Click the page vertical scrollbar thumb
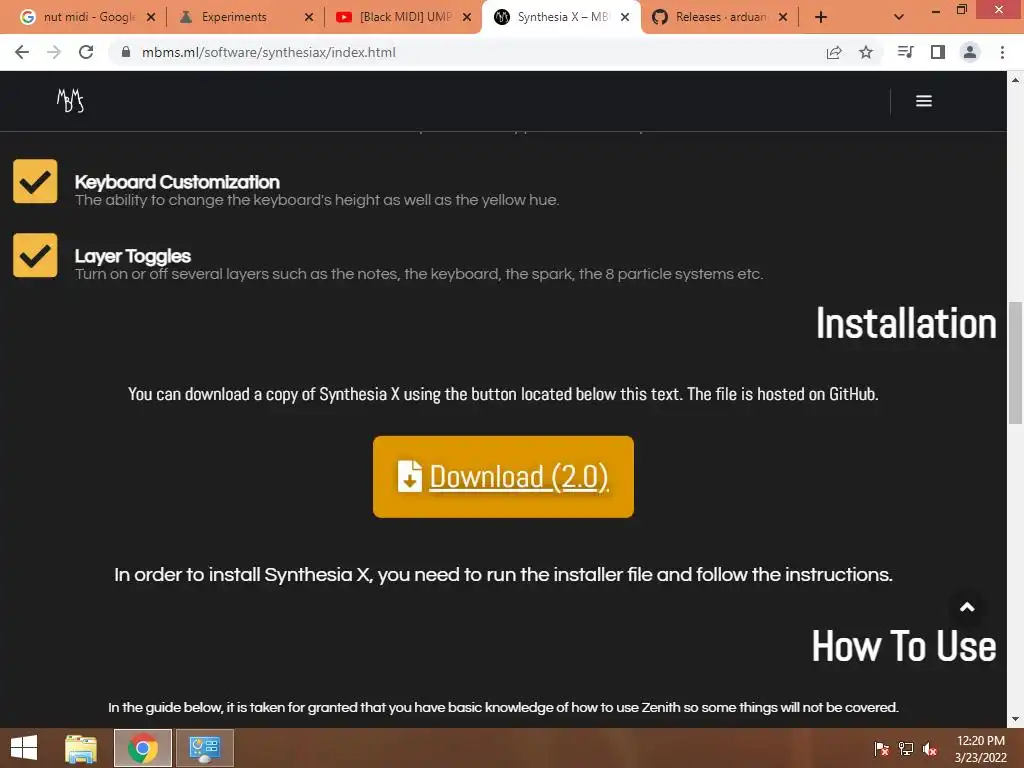Viewport: 1024px width, 768px height. pos(1015,362)
